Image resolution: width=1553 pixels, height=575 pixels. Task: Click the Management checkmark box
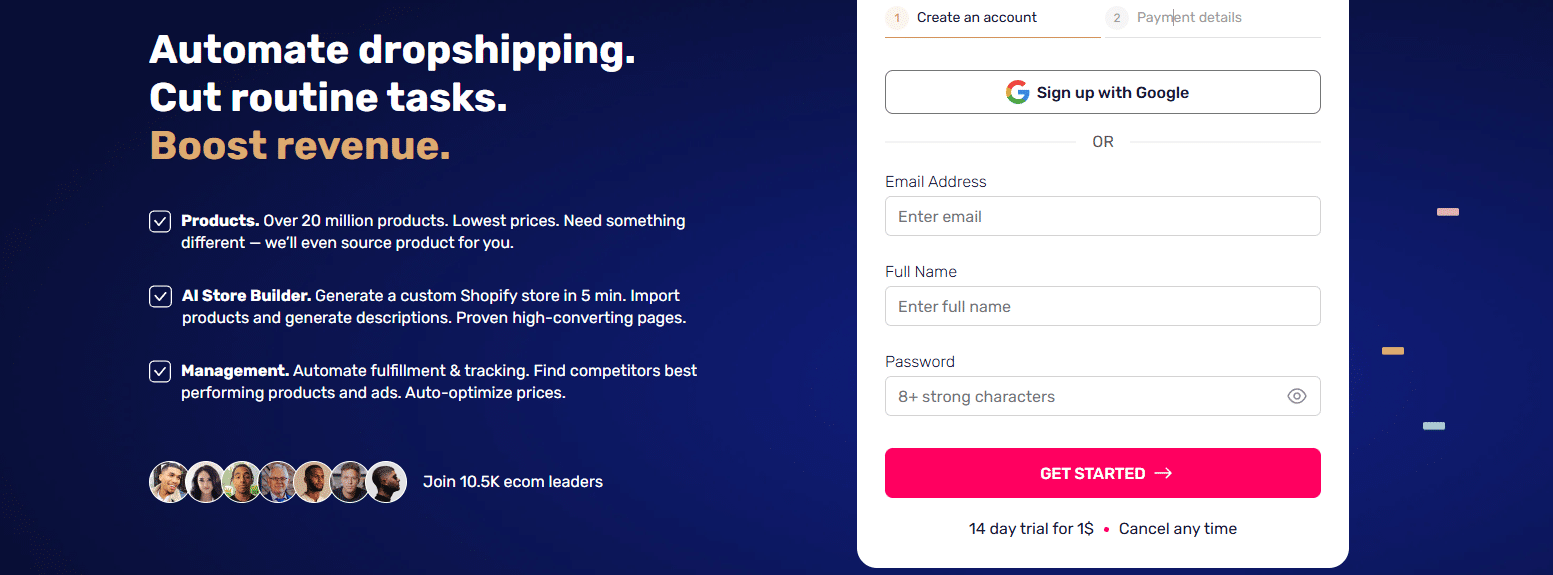160,371
